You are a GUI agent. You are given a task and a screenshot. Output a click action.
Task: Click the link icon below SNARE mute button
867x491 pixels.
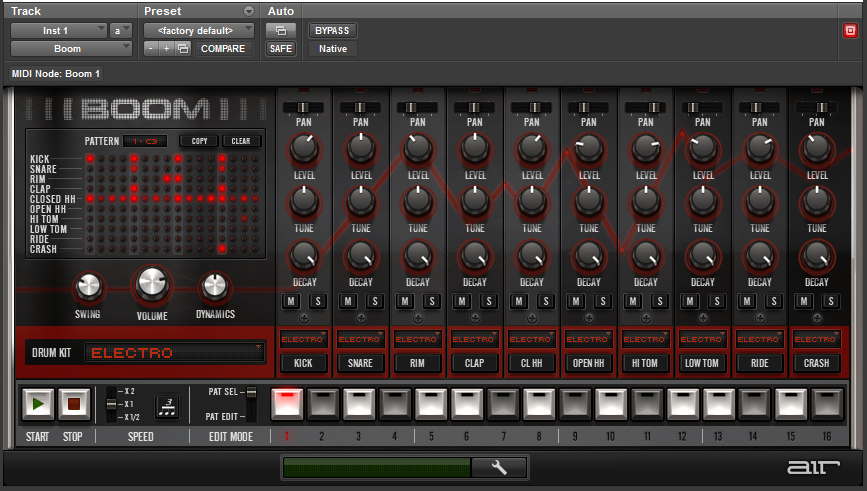tap(361, 318)
